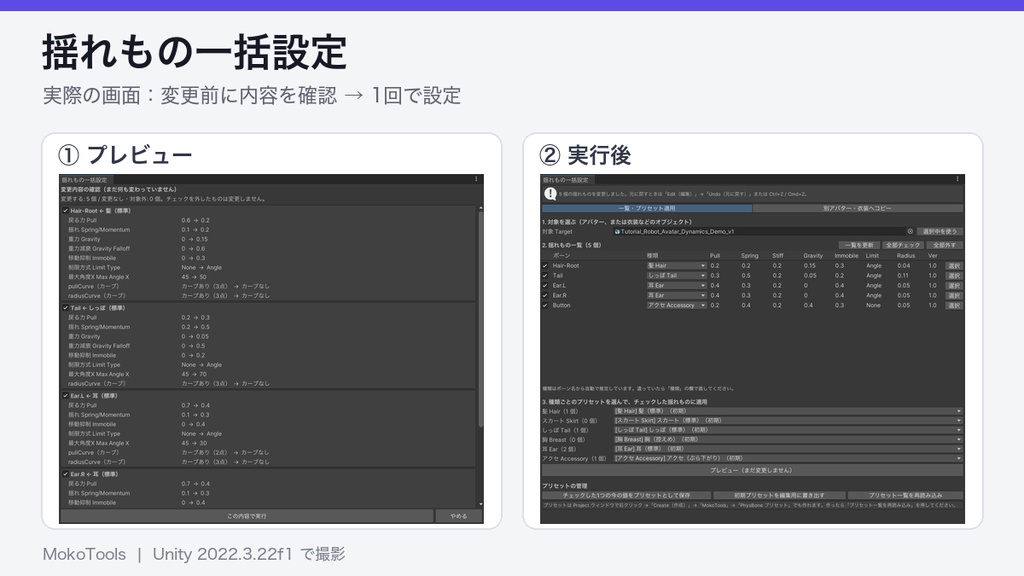Click the preview list vertical scrollbar

(481, 320)
